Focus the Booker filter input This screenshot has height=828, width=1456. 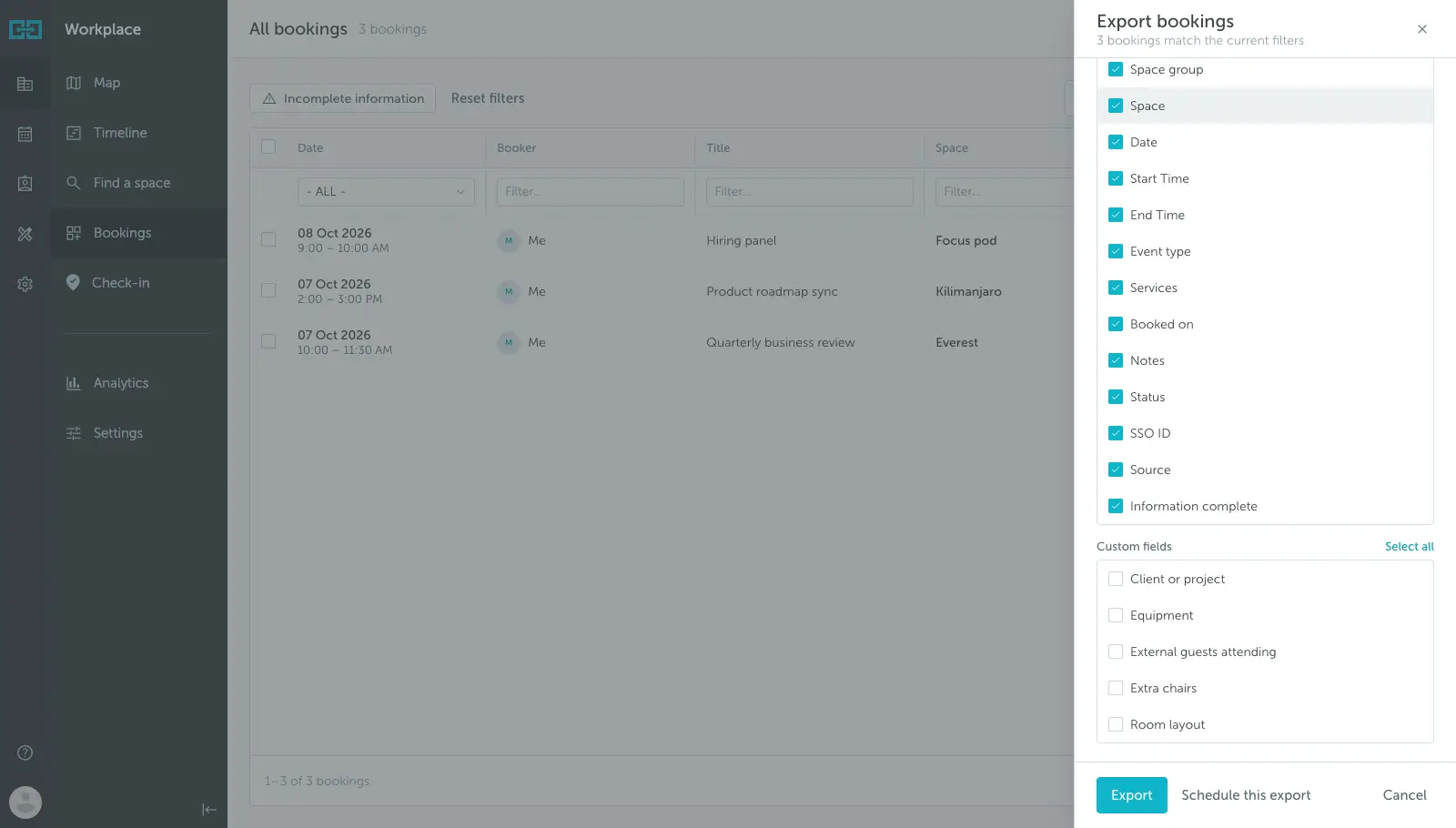pos(591,192)
